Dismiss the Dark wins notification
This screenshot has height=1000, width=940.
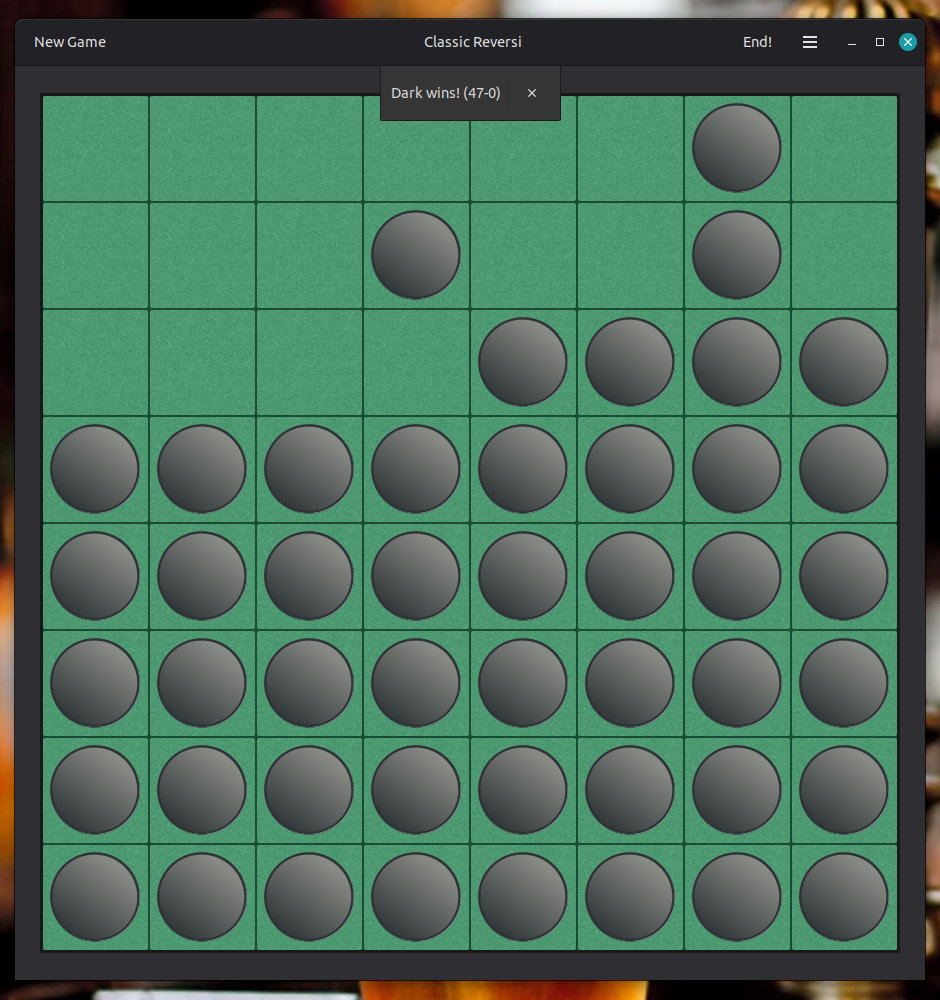531,92
